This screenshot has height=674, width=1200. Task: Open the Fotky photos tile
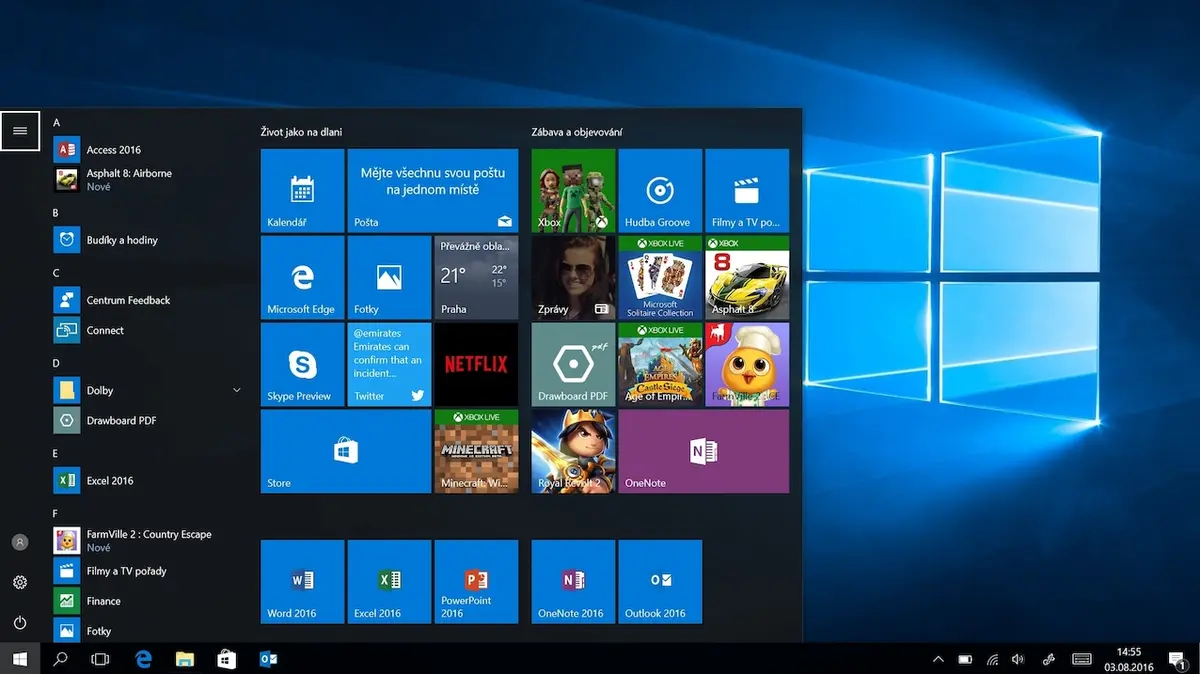click(x=389, y=278)
